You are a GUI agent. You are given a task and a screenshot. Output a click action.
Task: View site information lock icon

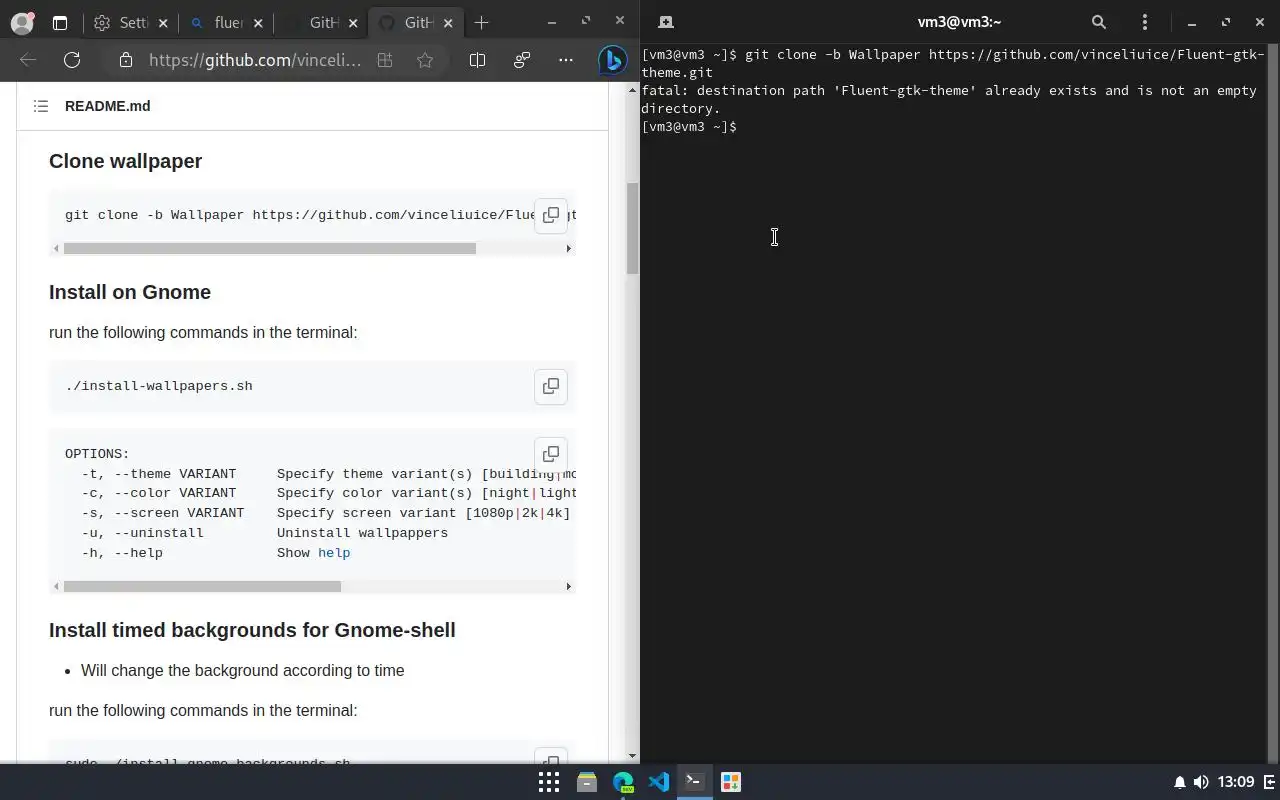(126, 60)
